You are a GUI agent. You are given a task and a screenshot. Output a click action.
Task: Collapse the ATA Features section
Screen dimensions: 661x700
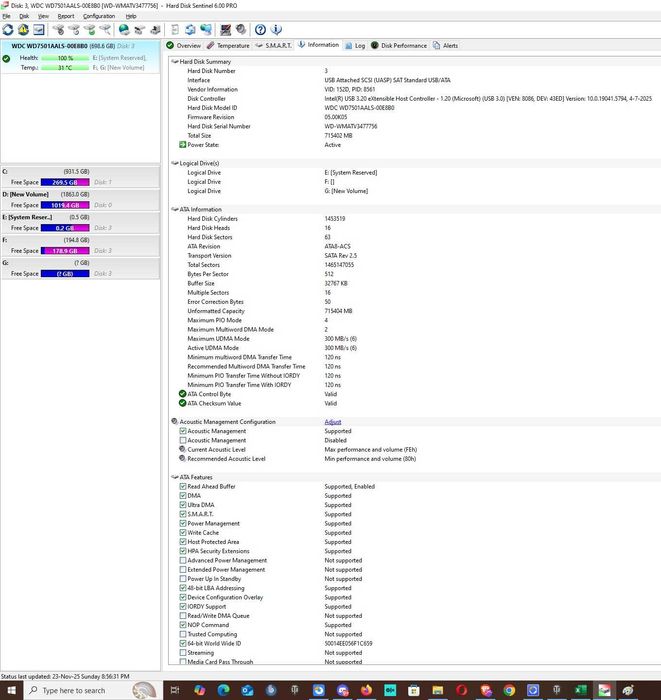coord(175,477)
